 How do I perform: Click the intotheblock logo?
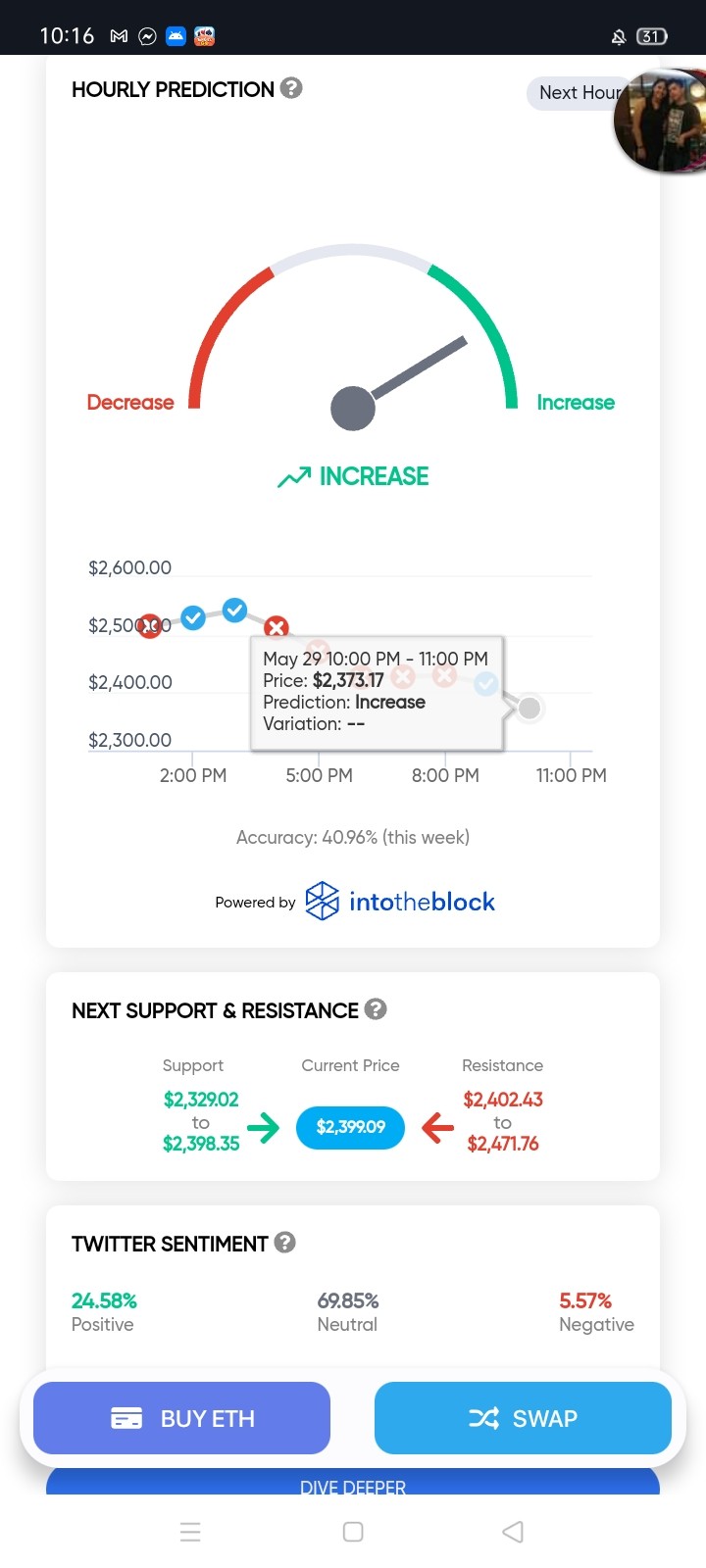(400, 902)
